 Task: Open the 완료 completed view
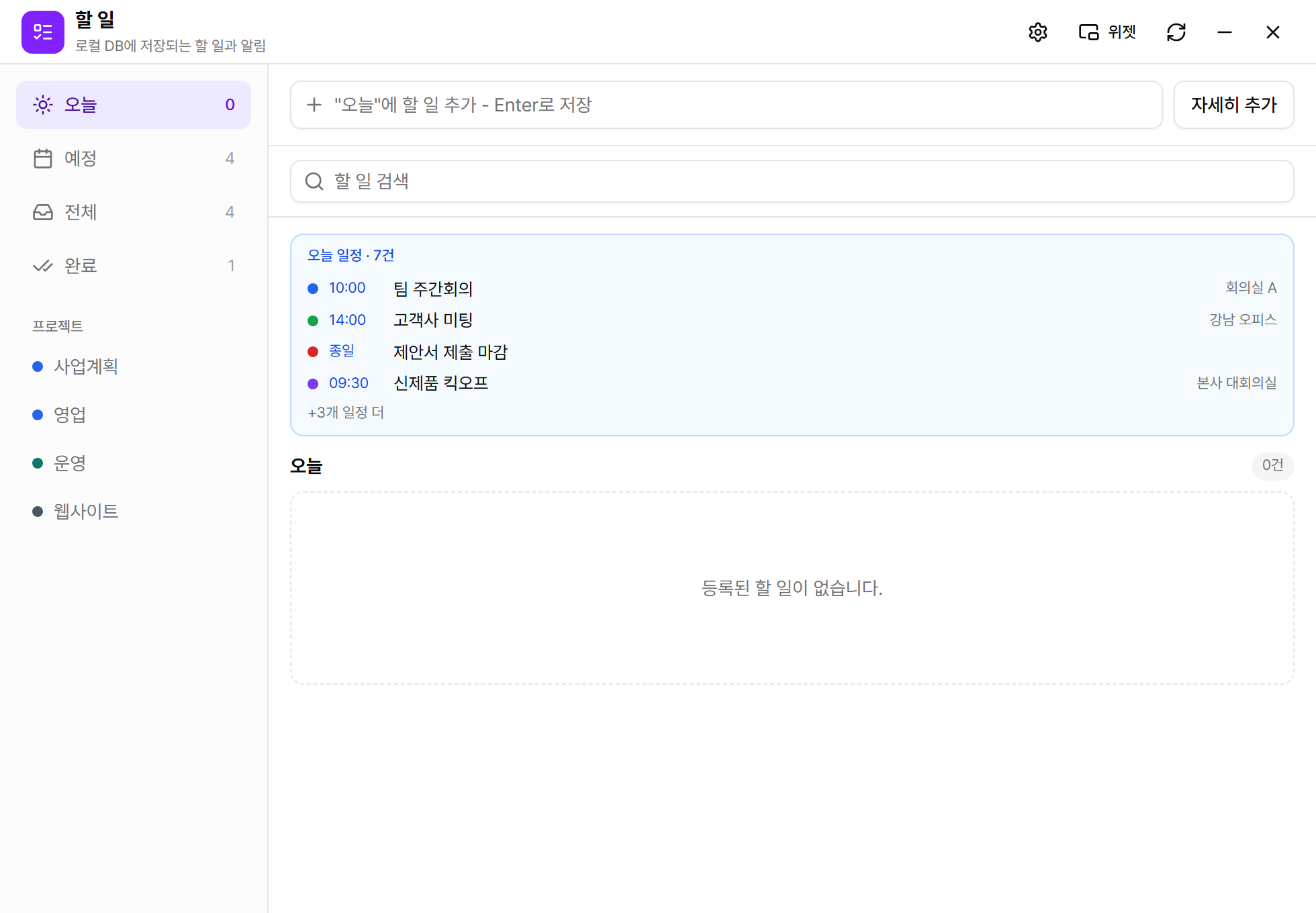pos(134,266)
